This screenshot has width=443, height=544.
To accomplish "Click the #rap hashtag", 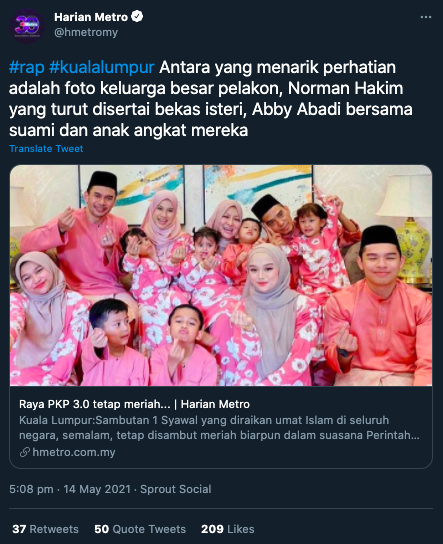I will tap(27, 67).
